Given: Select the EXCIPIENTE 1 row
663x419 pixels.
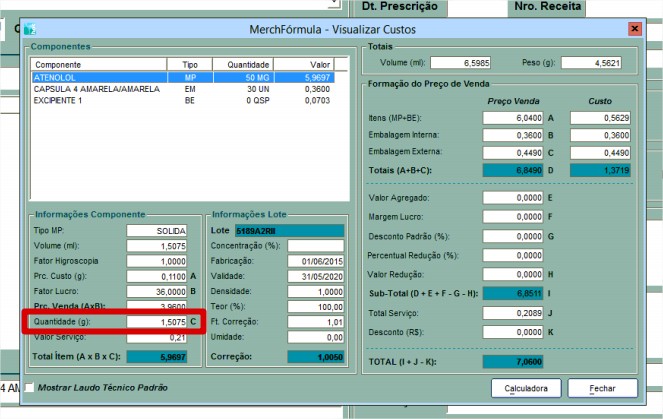Looking at the screenshot, I should 184,100.
